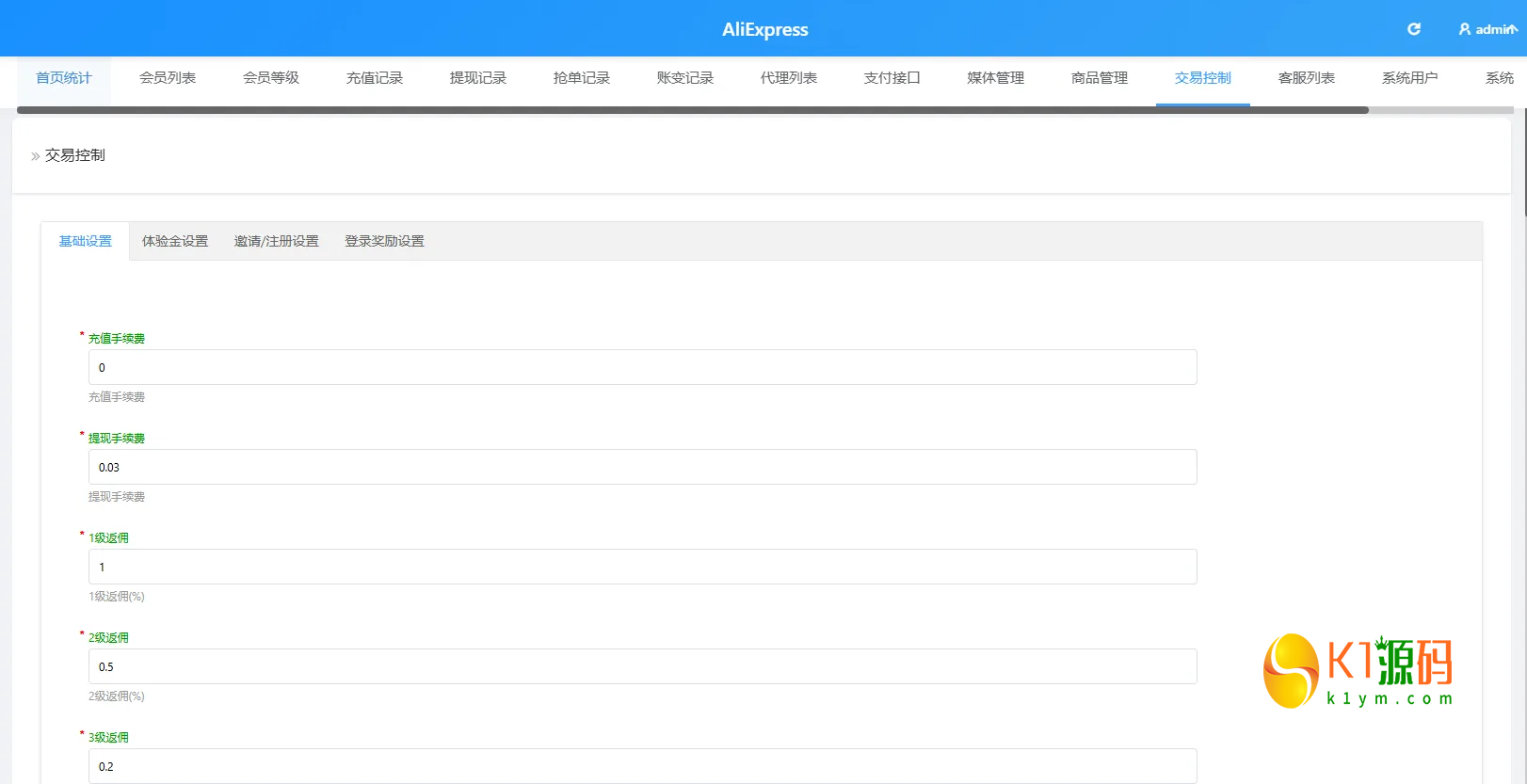Switch to 基础设置 tab
The width and height of the screenshot is (1527, 784).
(x=86, y=241)
